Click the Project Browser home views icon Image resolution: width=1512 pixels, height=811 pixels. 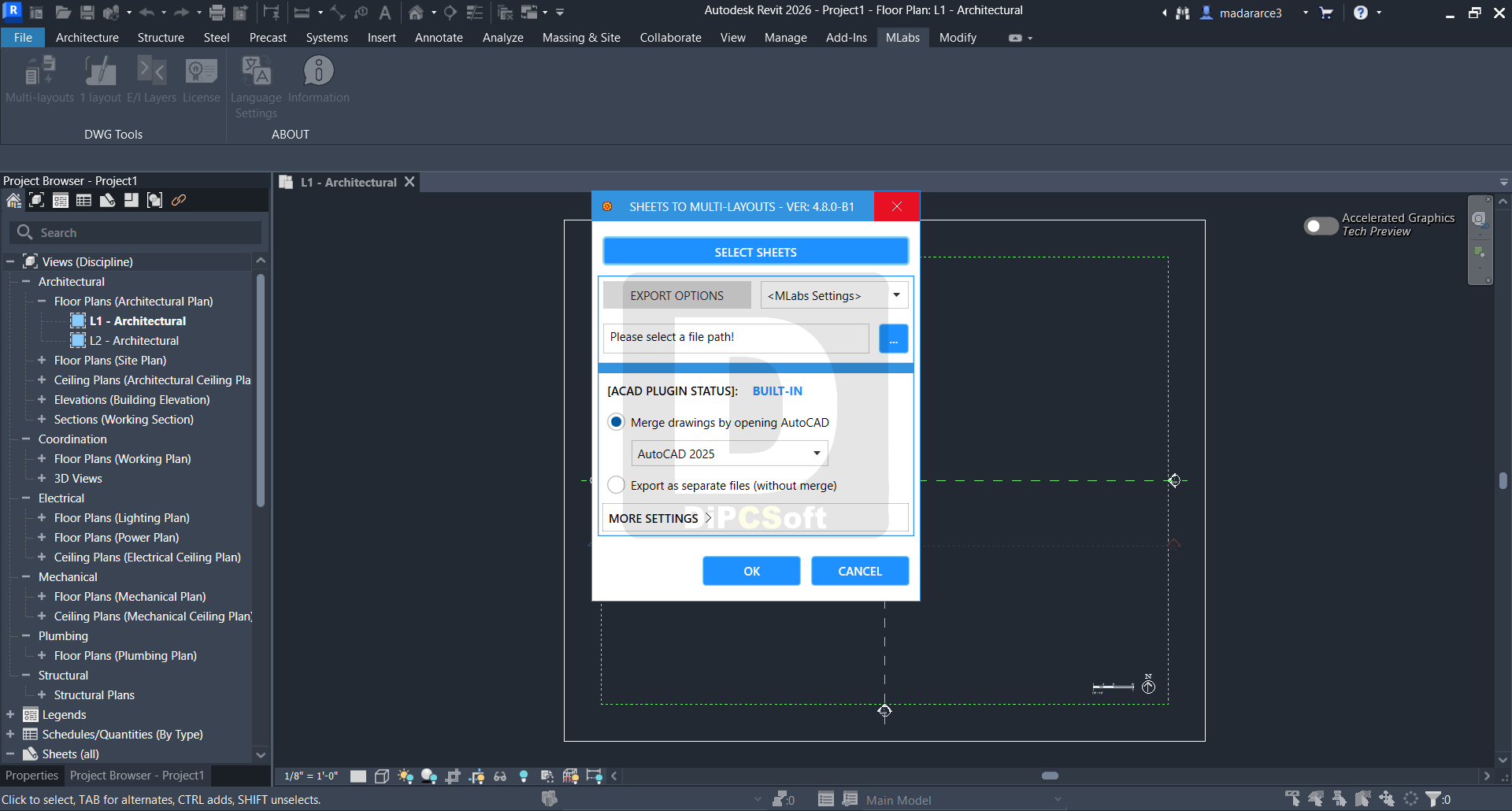coord(13,200)
